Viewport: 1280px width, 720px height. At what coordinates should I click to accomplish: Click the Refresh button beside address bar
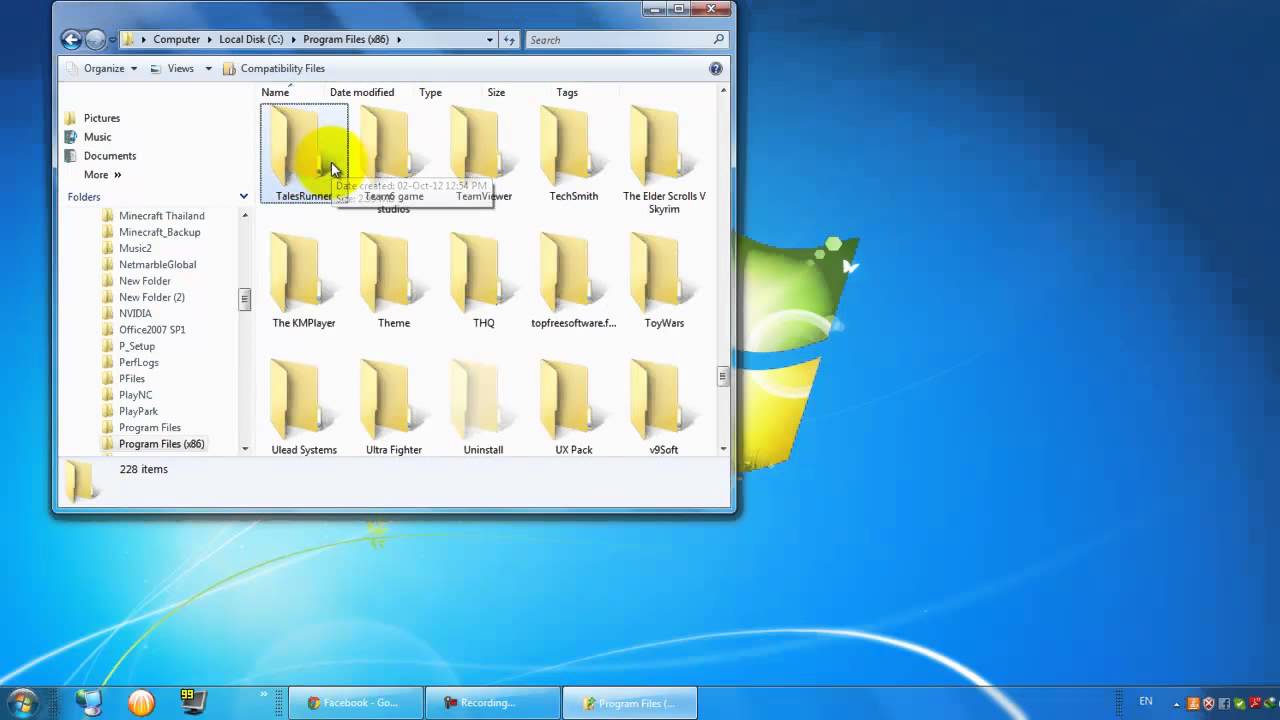510,40
